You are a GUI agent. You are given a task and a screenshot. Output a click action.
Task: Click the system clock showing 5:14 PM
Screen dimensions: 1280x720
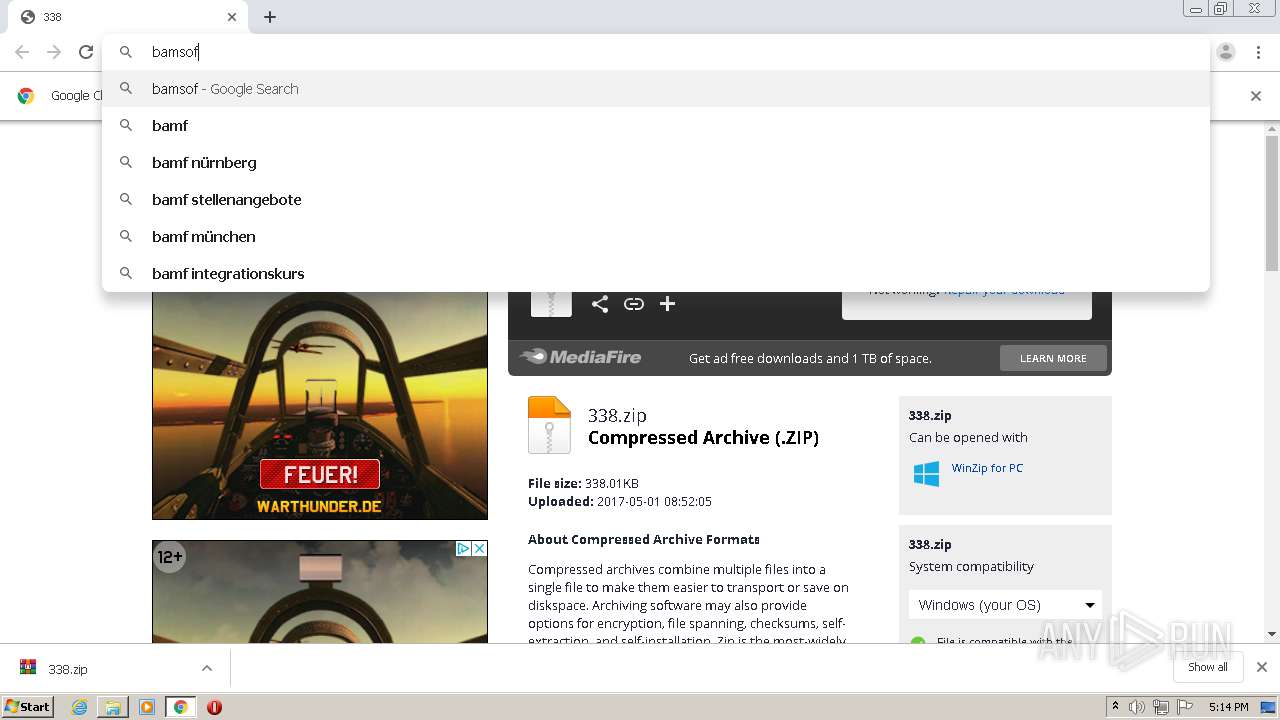click(x=1228, y=707)
